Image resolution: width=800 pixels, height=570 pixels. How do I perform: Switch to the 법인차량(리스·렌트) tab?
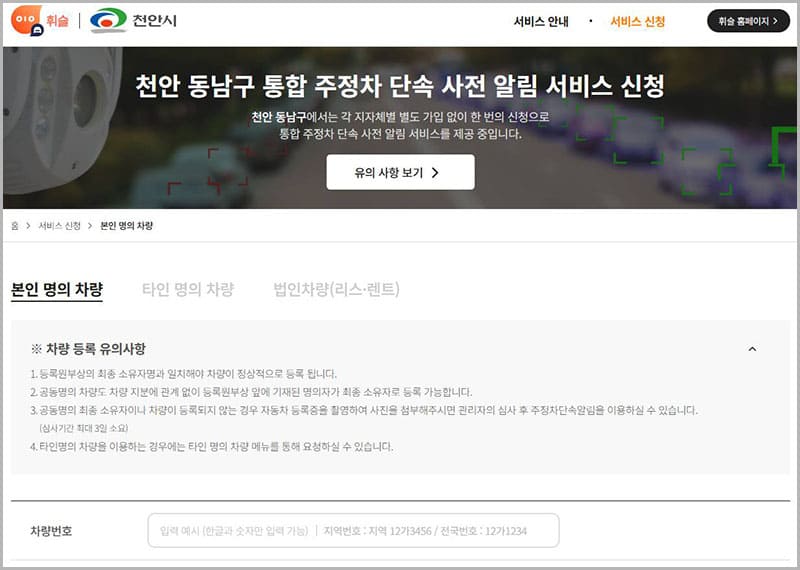point(336,290)
